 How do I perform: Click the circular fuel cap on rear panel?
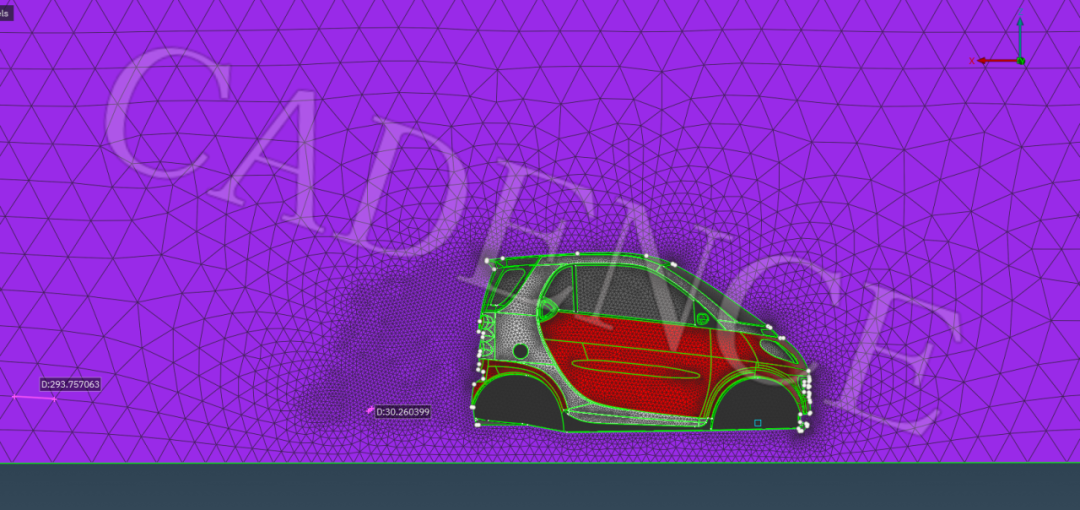pos(521,351)
